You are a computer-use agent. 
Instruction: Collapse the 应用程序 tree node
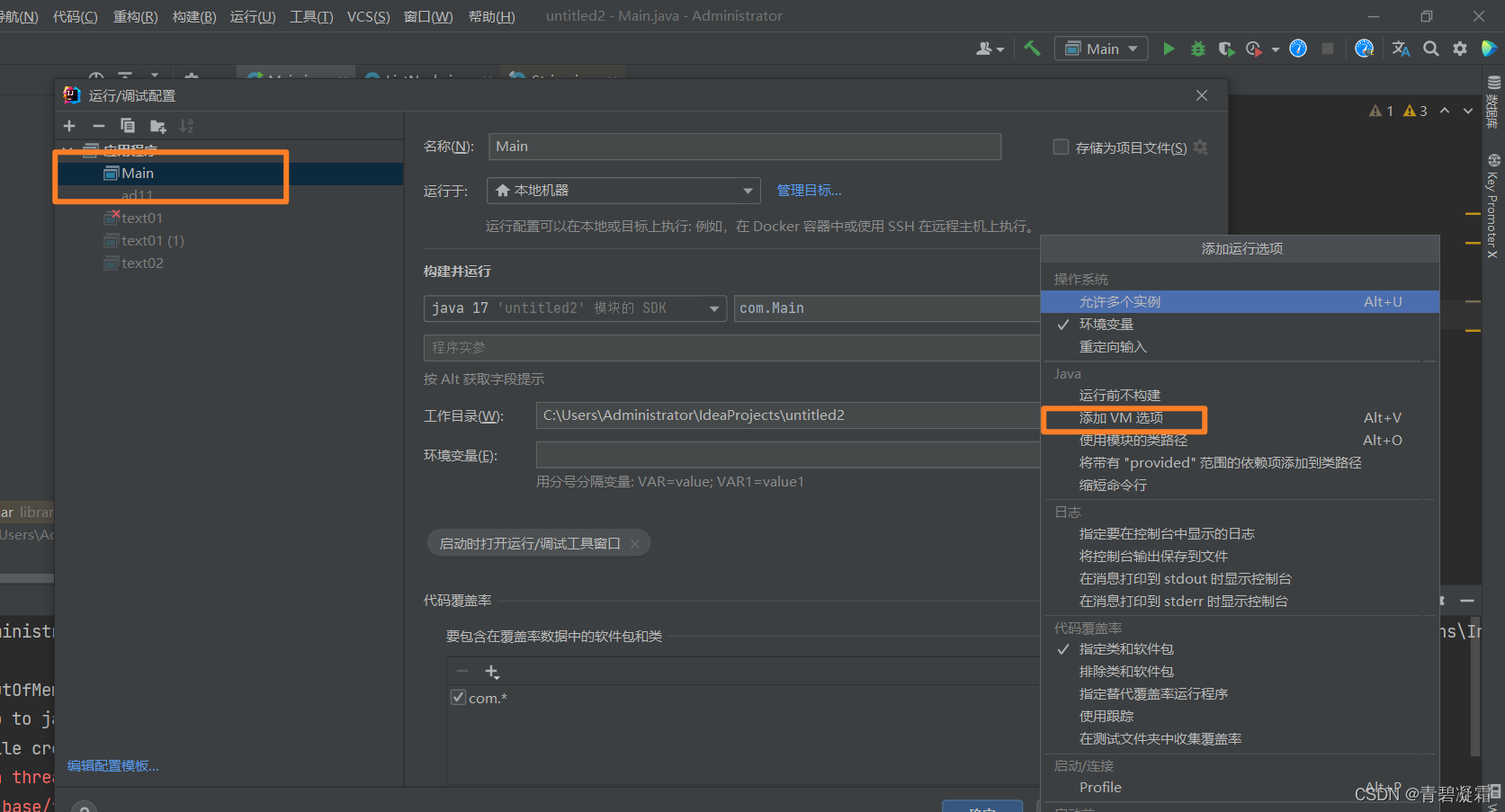click(67, 150)
